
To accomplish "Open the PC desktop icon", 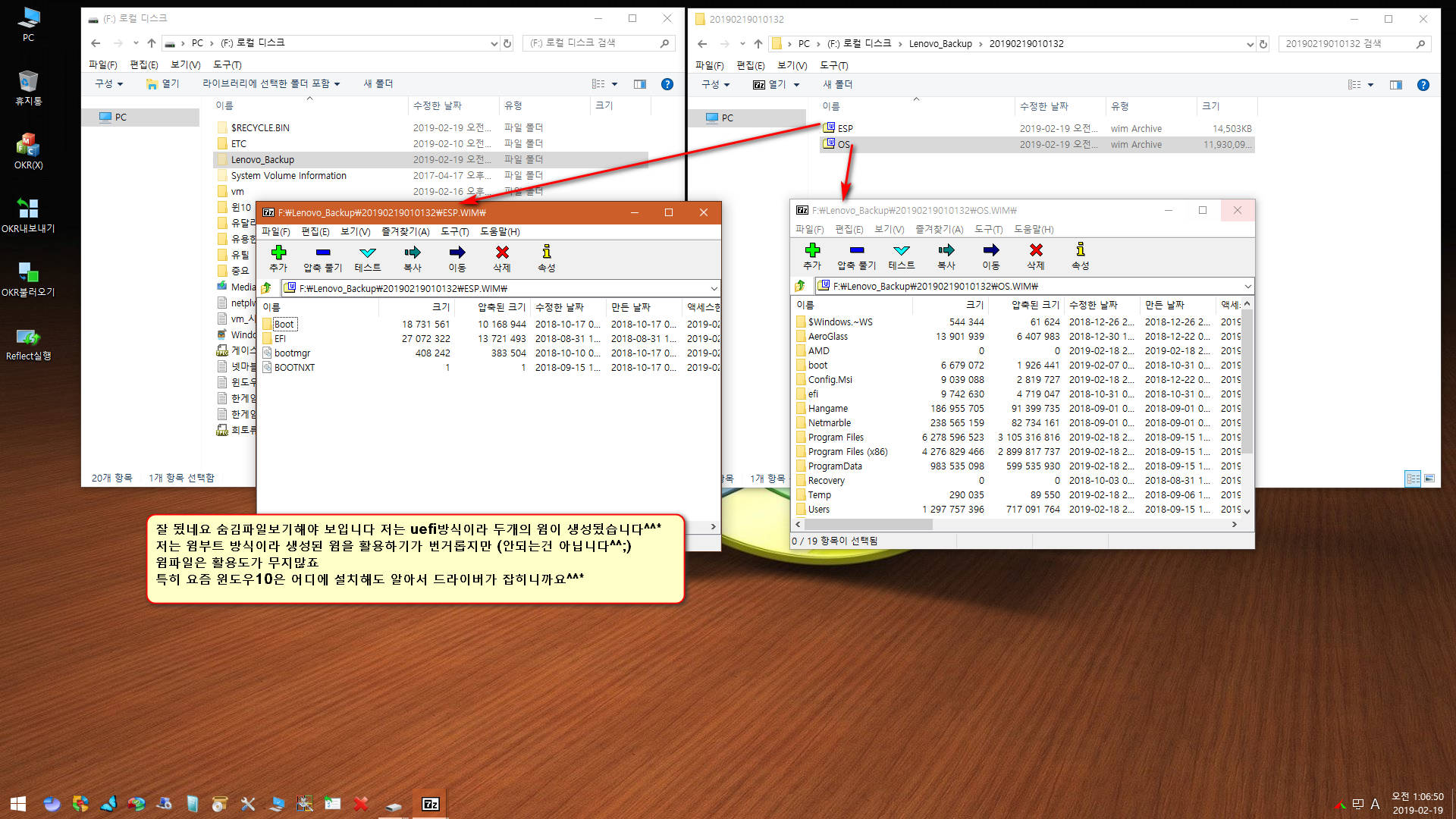I will pos(28,24).
